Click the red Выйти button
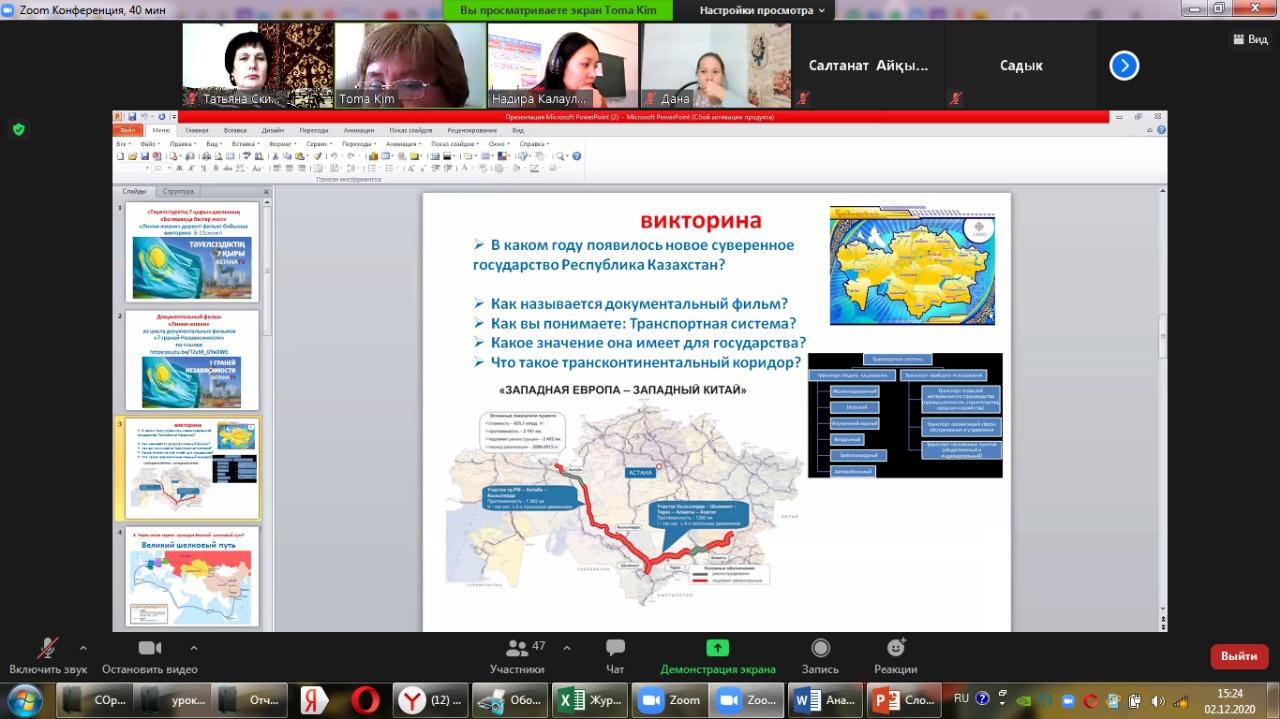Screen dimensions: 1280x719 [1239, 656]
